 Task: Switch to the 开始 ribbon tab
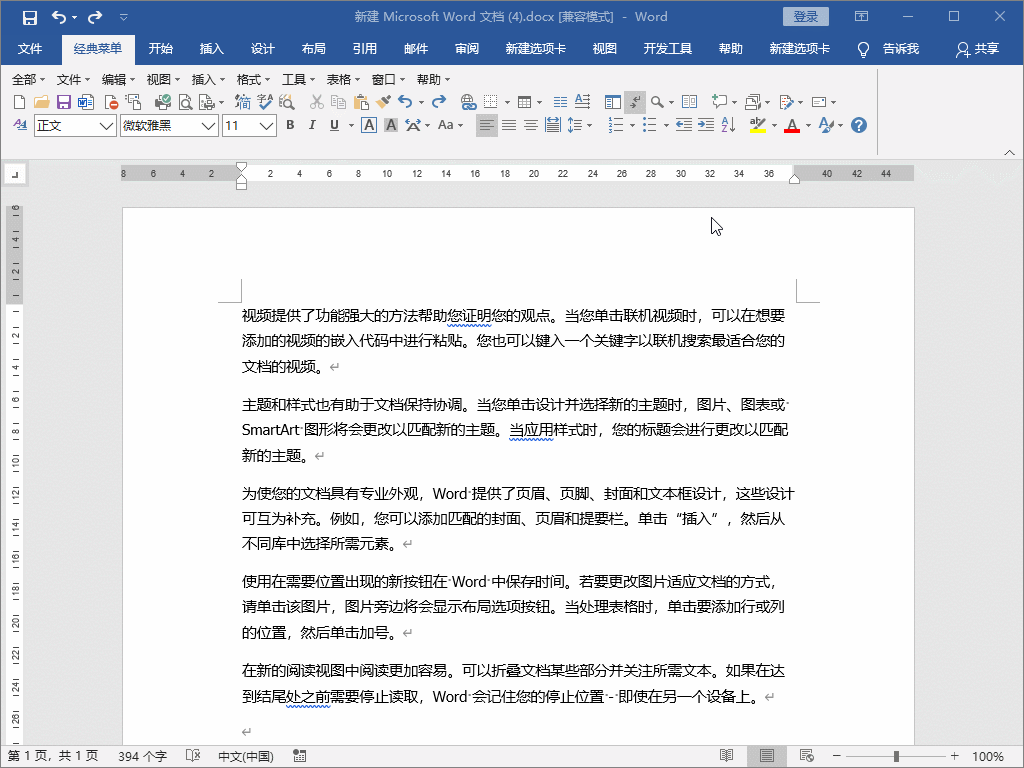click(161, 49)
